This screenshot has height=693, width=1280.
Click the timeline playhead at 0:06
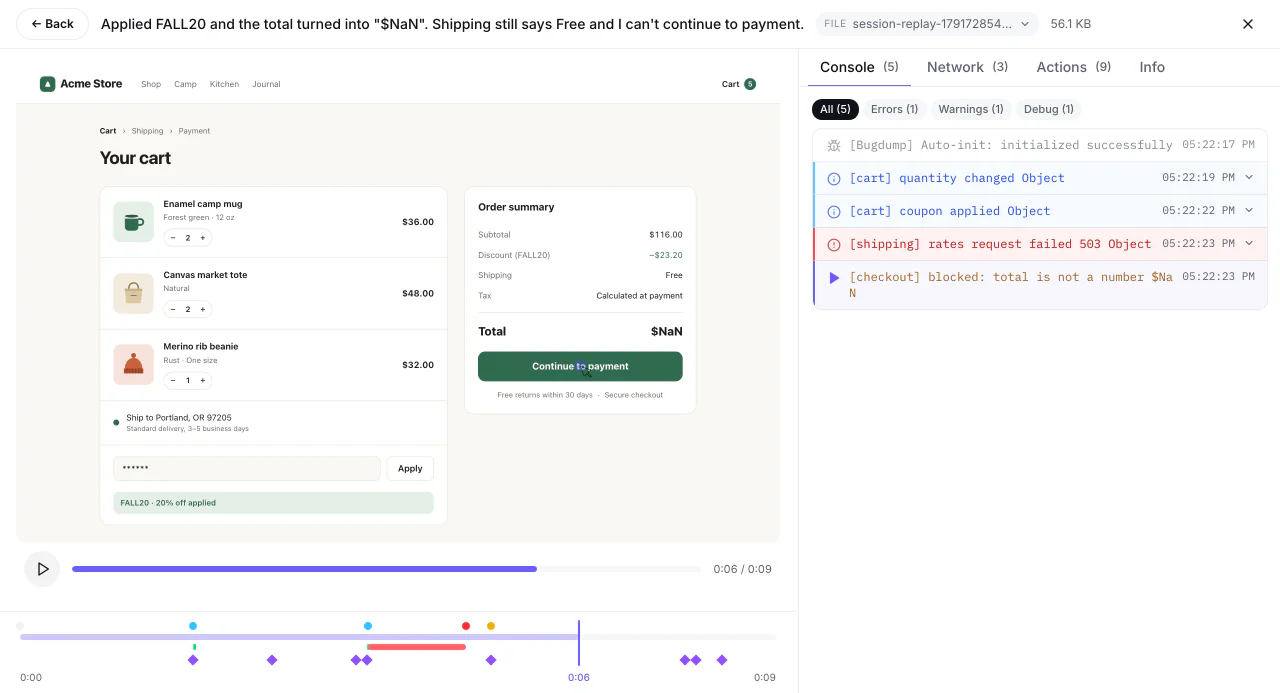[x=578, y=642]
